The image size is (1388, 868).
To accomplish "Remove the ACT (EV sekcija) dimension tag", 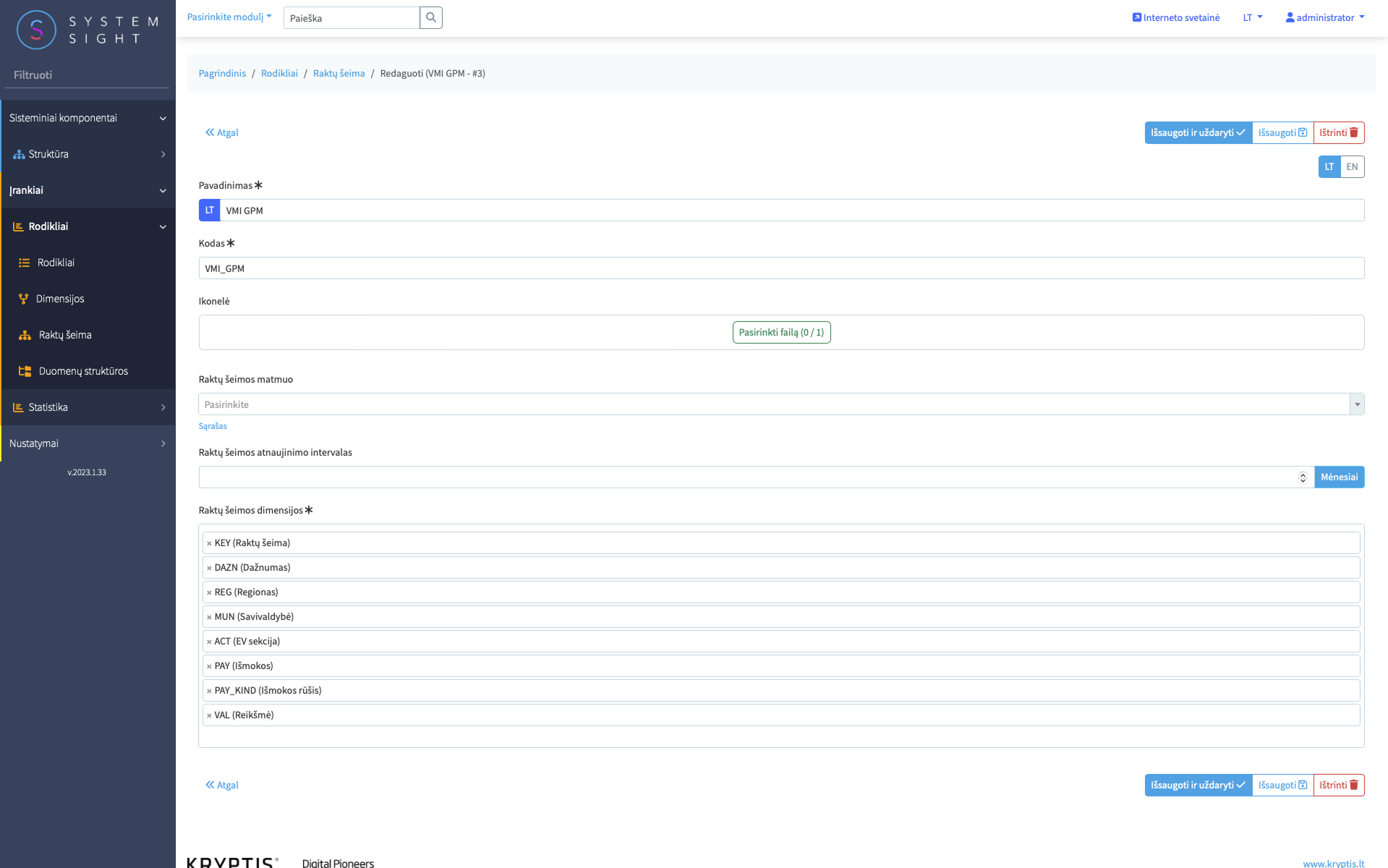I will point(209,642).
